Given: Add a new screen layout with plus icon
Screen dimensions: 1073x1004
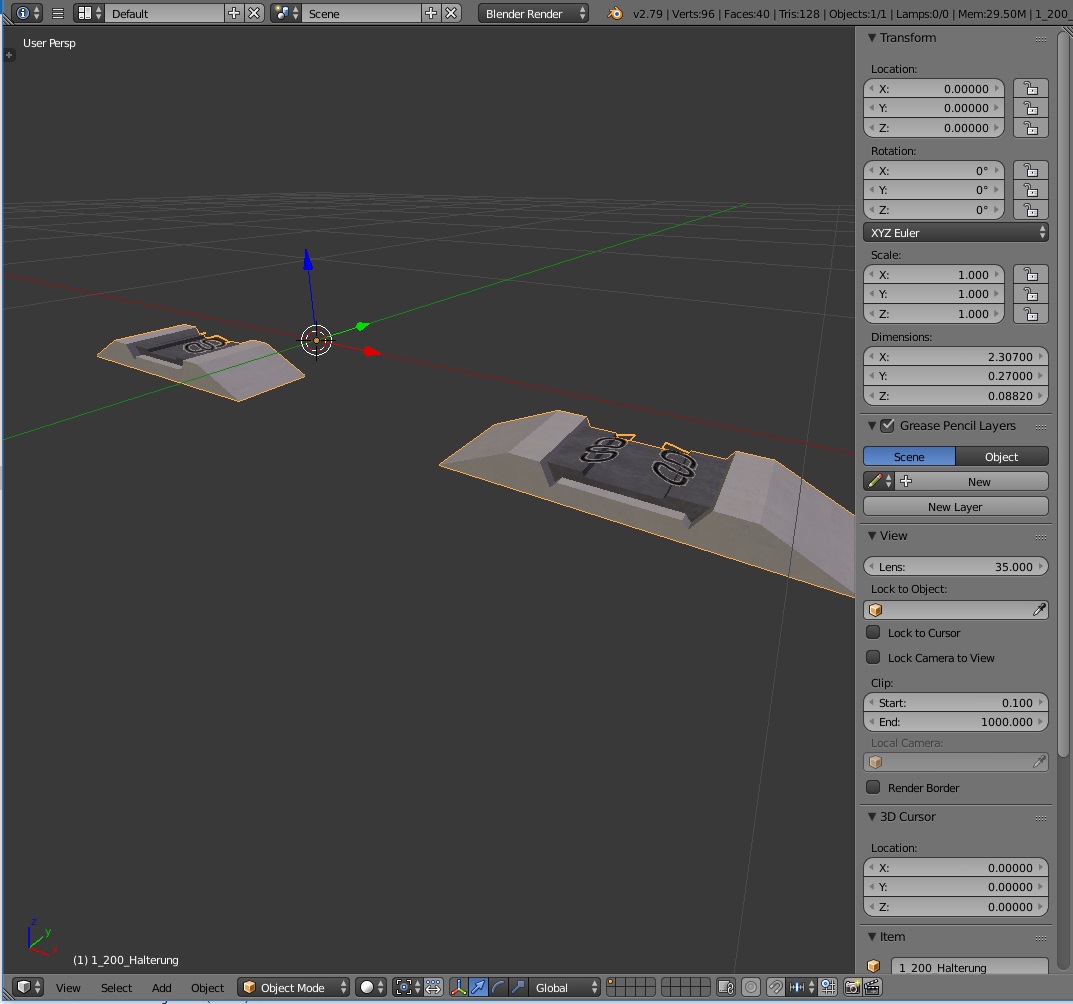Looking at the screenshot, I should point(234,13).
